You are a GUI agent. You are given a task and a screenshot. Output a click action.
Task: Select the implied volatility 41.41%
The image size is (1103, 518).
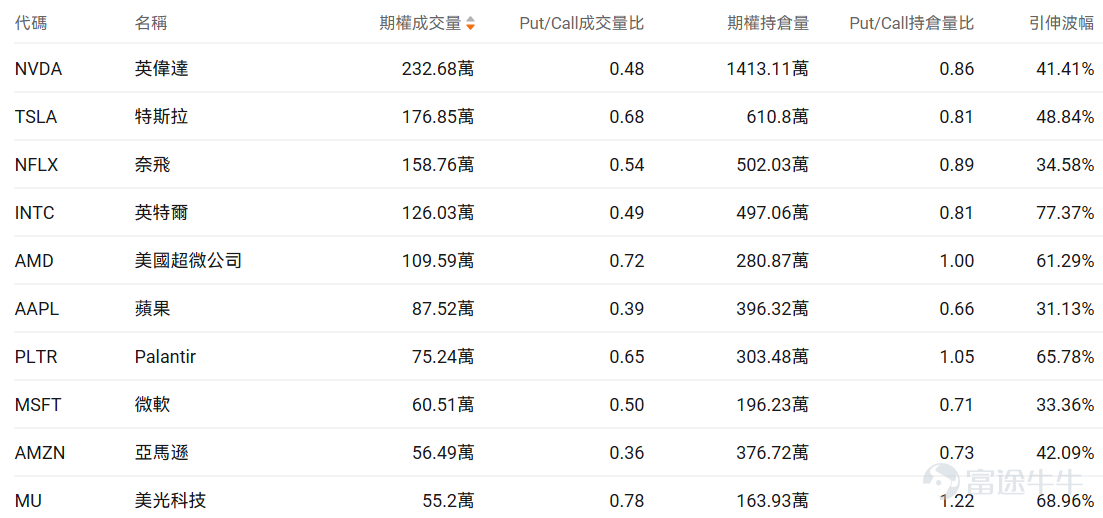tap(1065, 69)
